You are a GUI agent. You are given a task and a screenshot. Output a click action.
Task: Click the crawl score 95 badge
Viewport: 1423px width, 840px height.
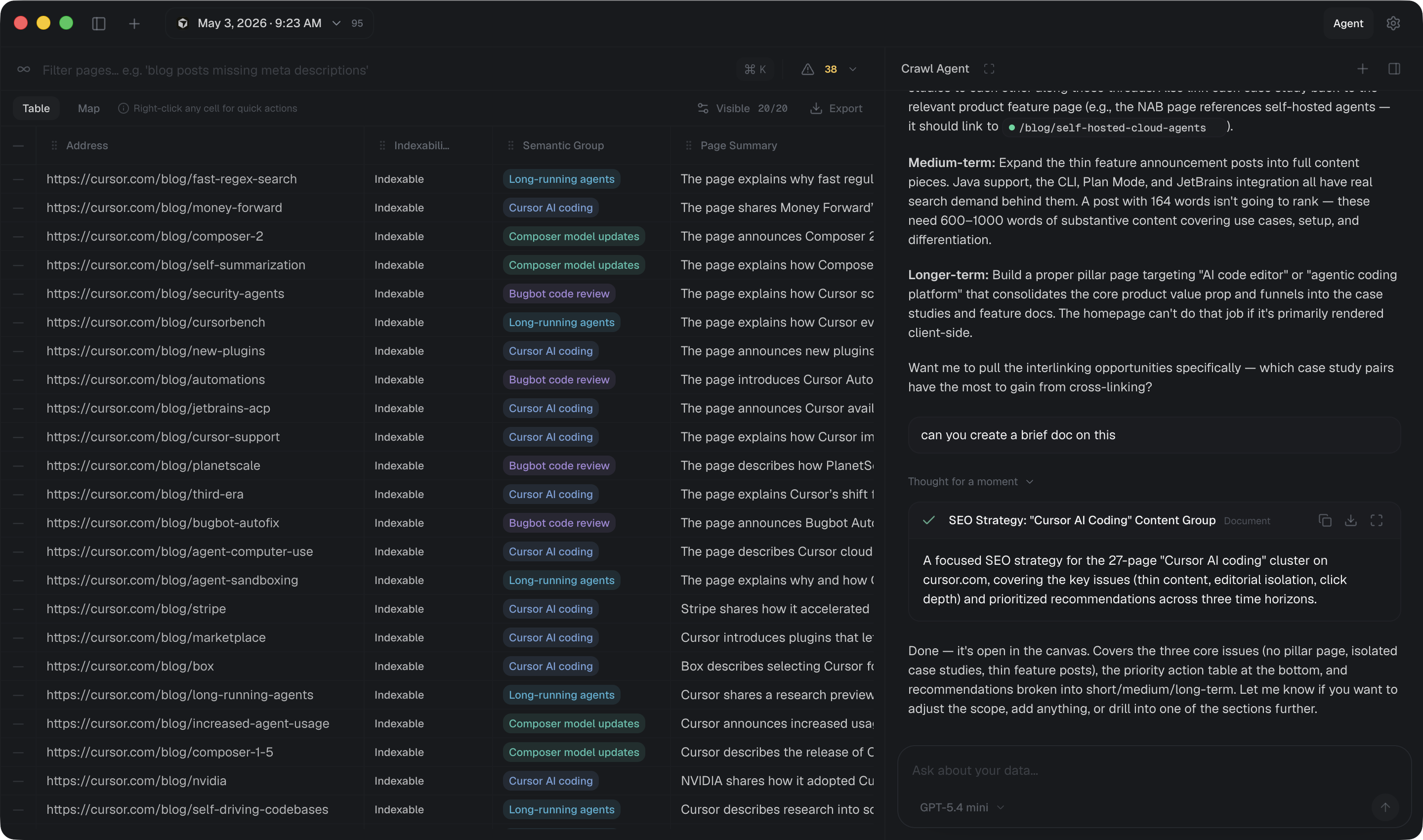click(x=357, y=23)
